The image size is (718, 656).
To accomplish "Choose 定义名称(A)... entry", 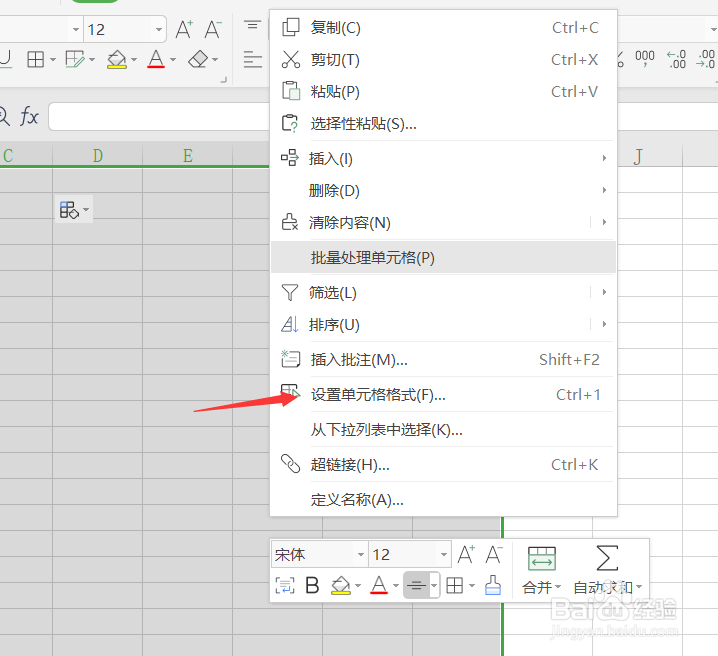I will pos(443,500).
